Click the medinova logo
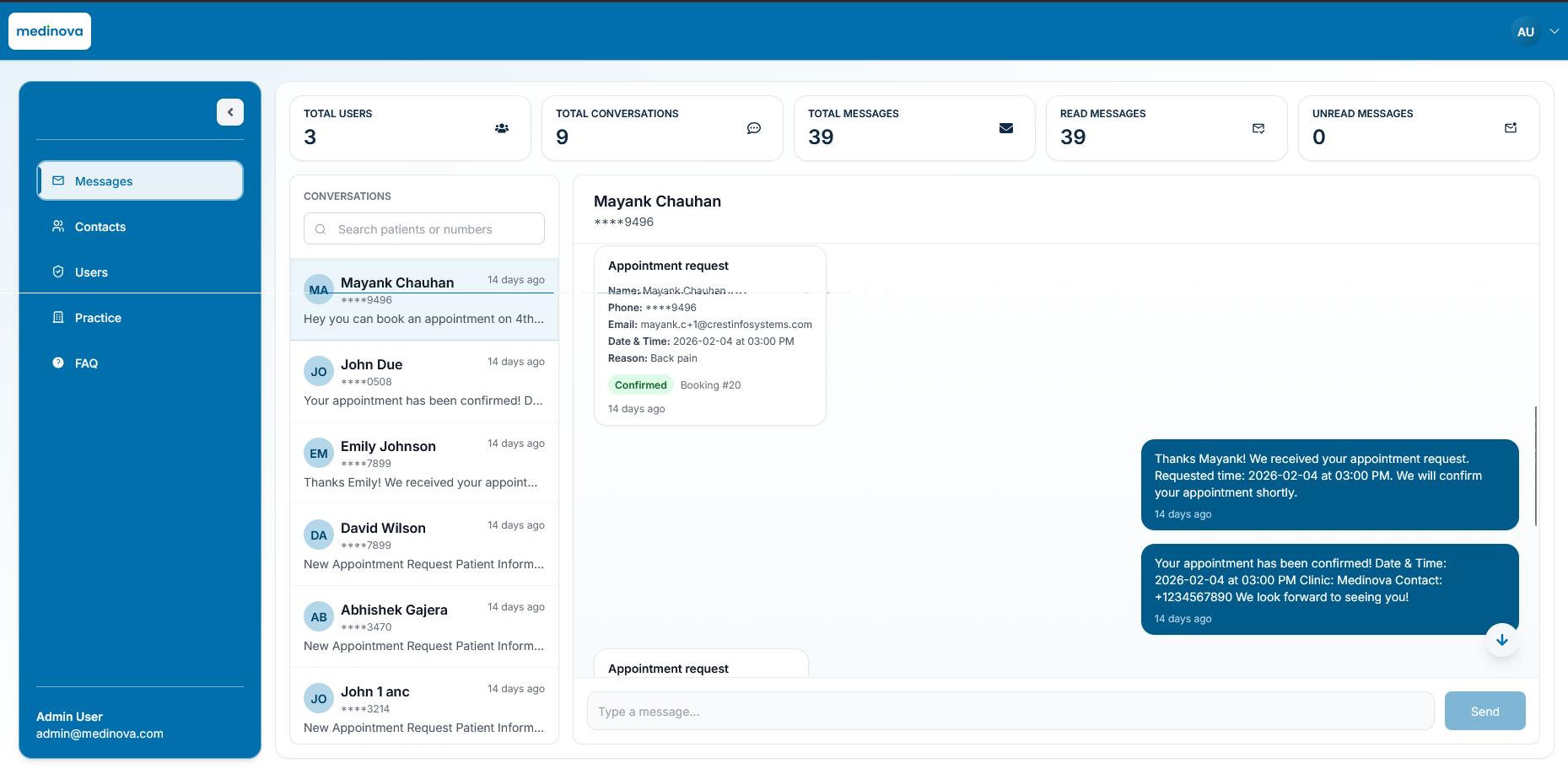The height and width of the screenshot is (774, 1568). (49, 30)
